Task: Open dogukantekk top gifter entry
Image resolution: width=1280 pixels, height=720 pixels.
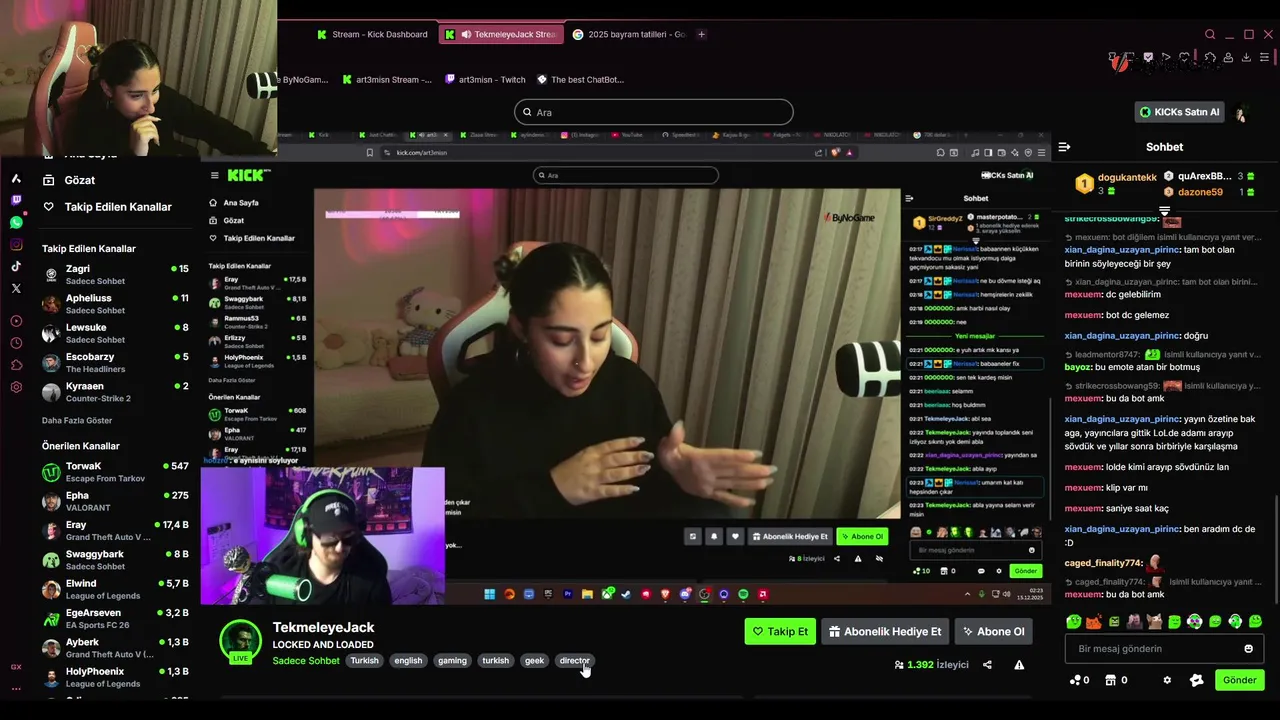Action: (1116, 183)
